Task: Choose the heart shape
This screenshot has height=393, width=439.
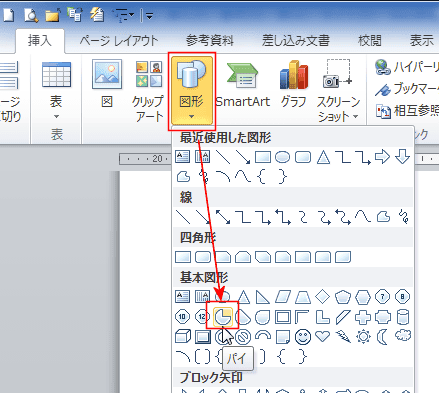Action: [322, 336]
